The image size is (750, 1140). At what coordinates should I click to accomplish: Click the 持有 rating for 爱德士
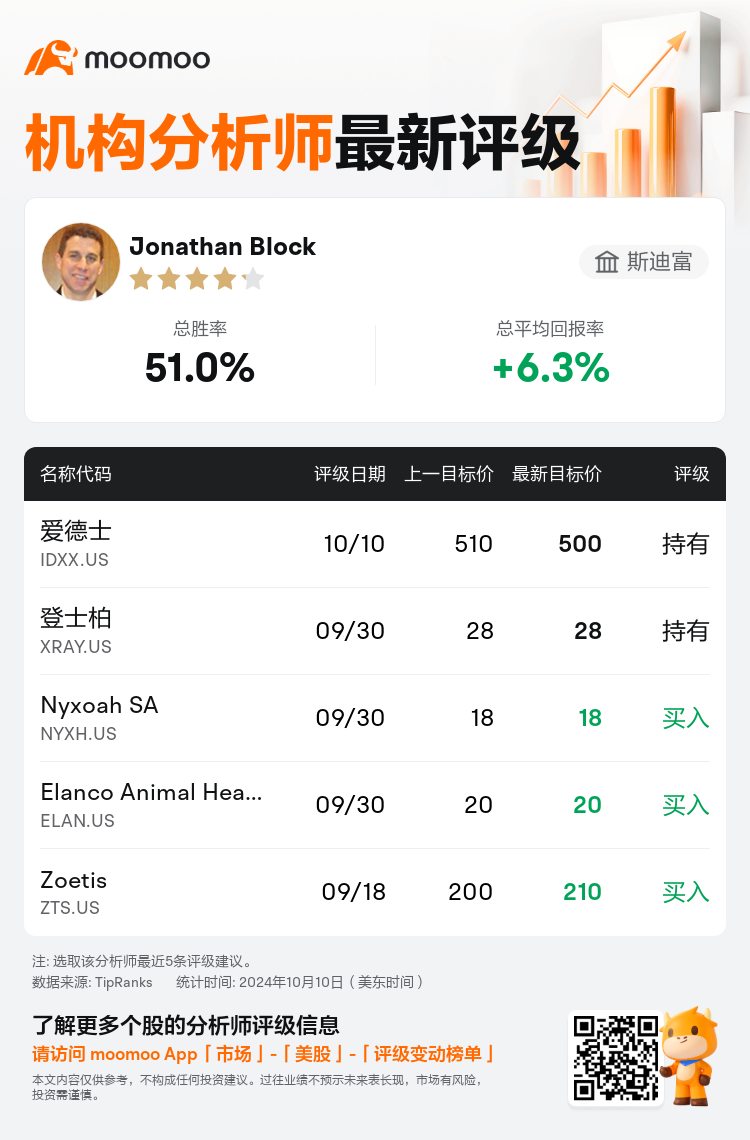tap(685, 544)
